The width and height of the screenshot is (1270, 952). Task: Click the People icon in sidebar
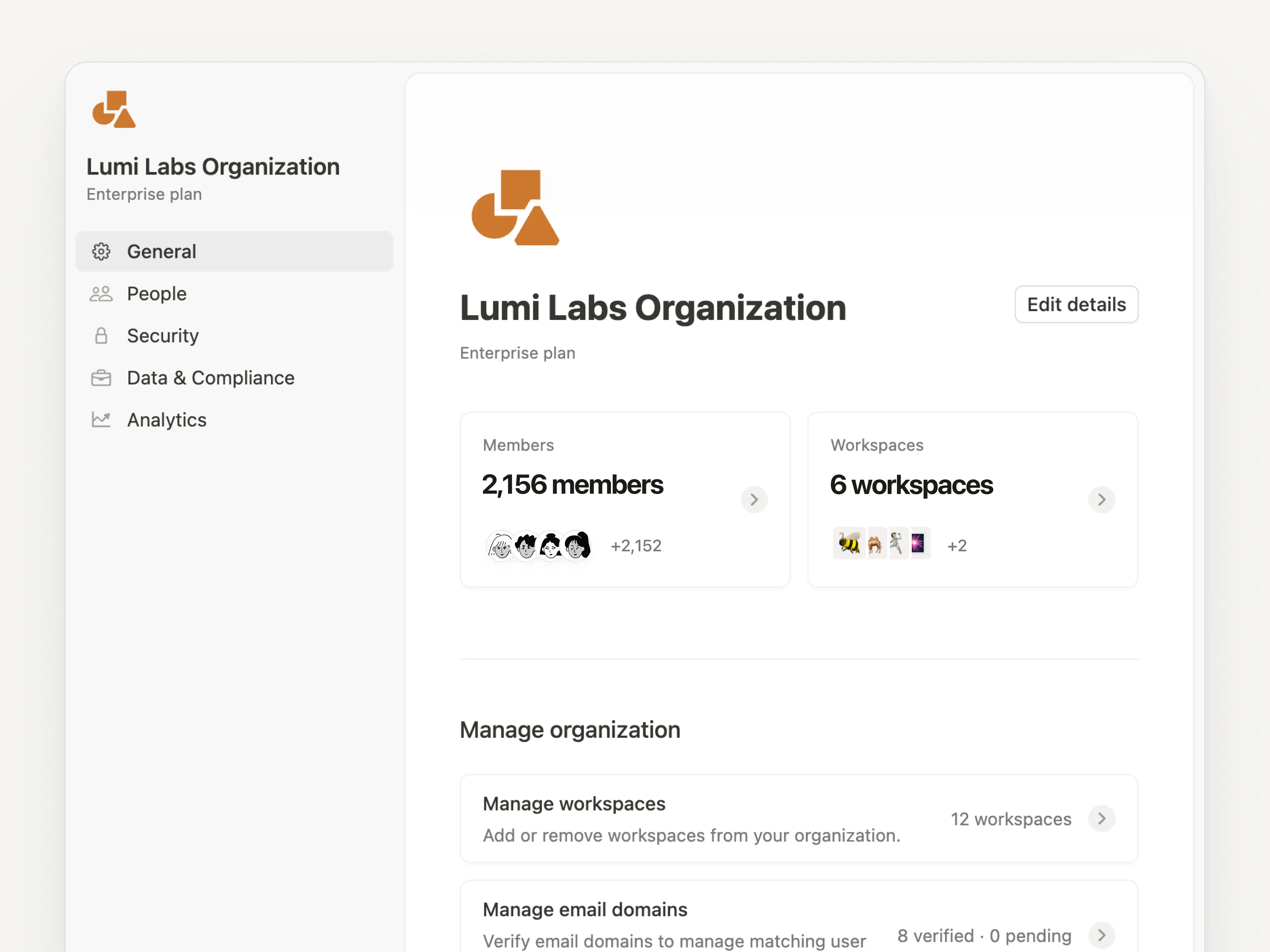coord(101,294)
